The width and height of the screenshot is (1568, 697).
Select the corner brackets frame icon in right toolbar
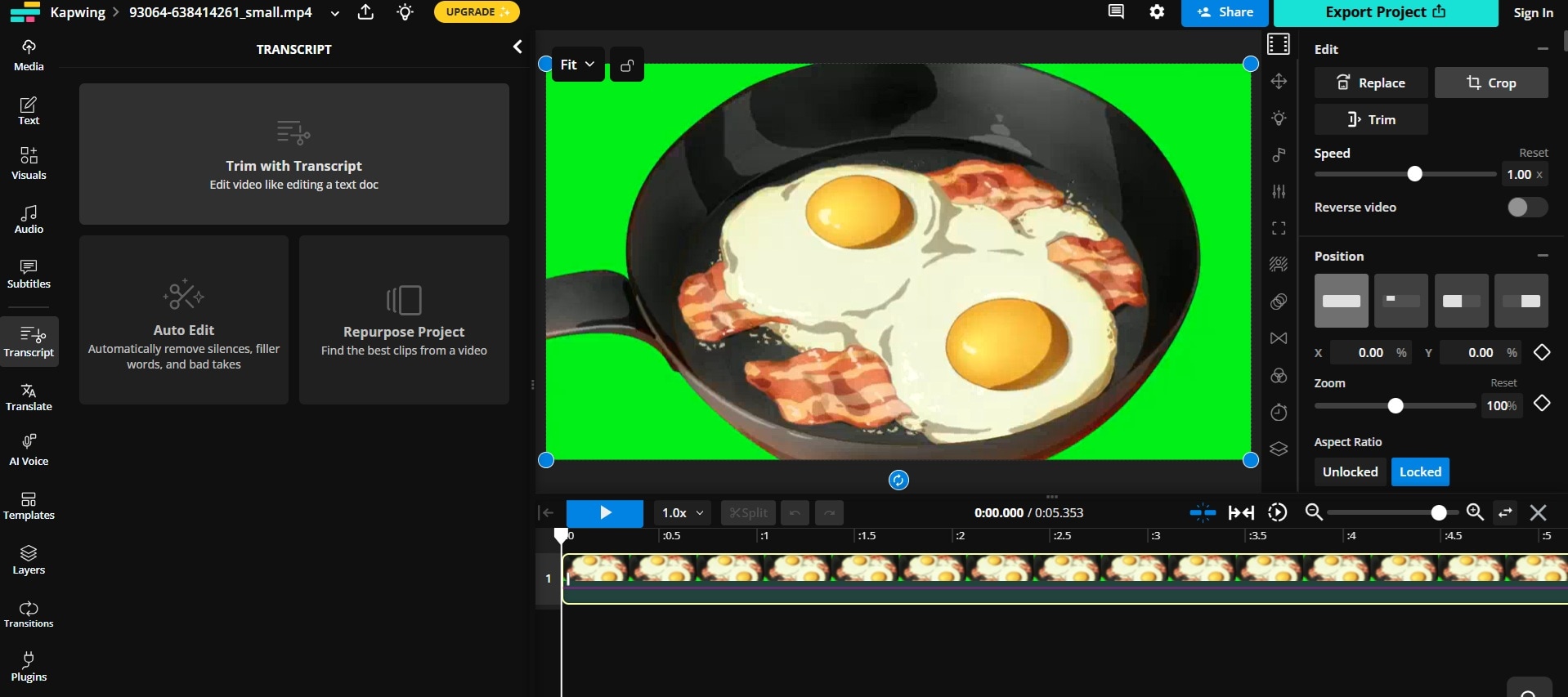(1279, 228)
